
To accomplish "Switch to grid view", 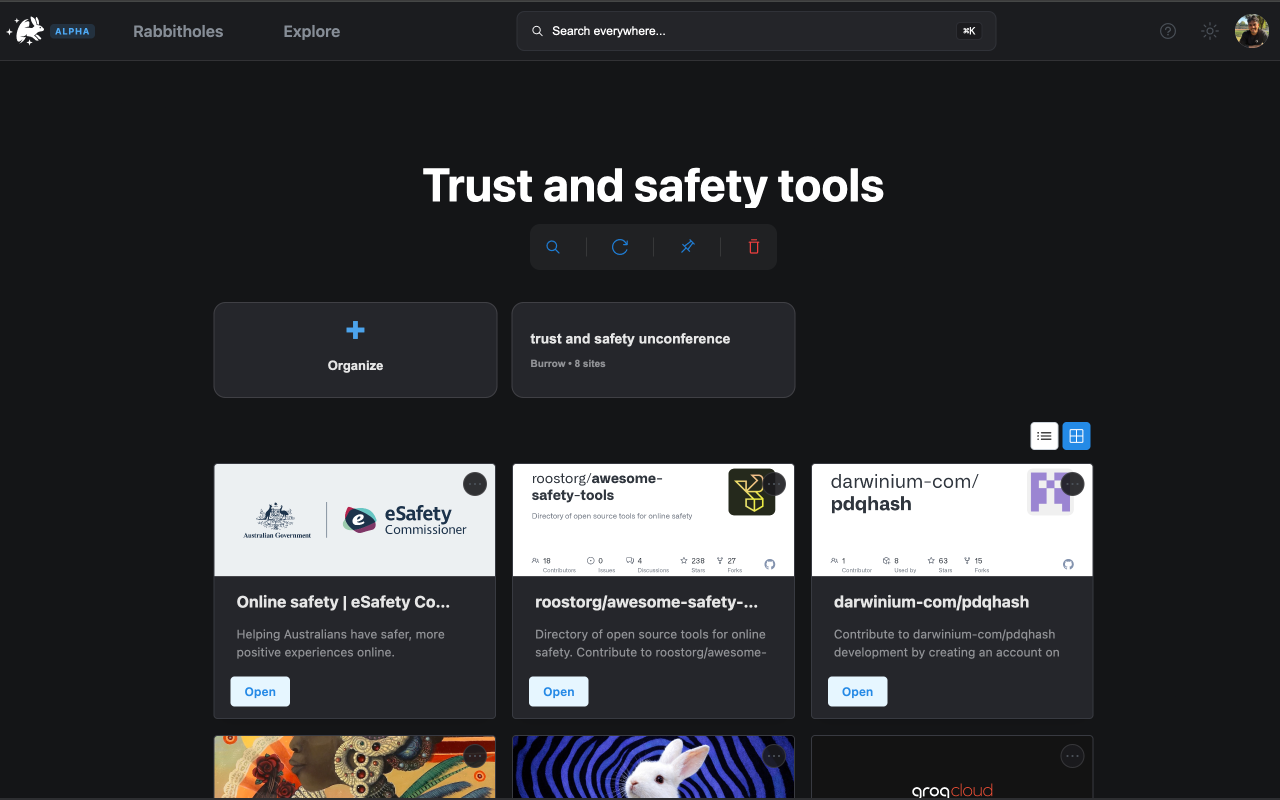I will coord(1076,436).
